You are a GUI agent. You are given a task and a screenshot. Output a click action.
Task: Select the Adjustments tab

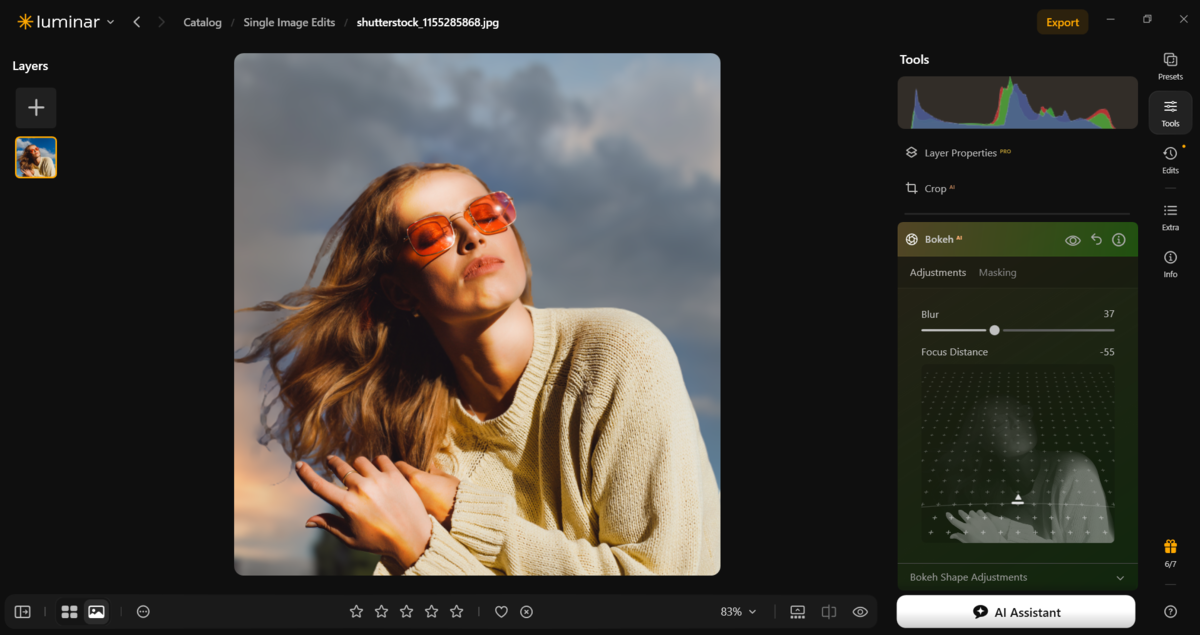click(938, 272)
